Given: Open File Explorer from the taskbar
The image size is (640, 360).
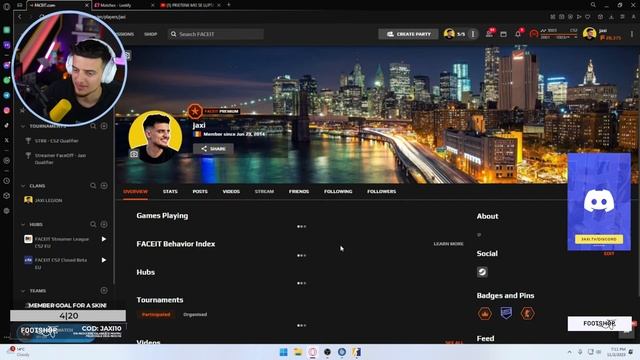Looking at the screenshot, I should coord(298,352).
